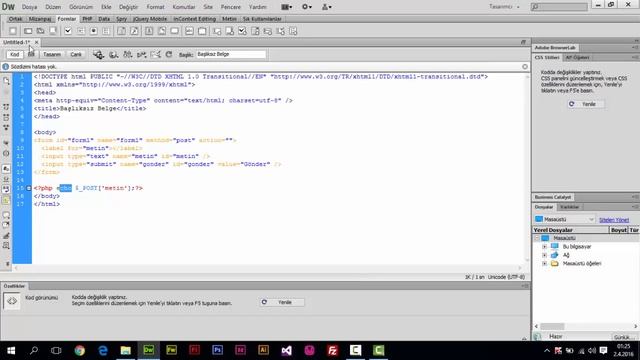The height and width of the screenshot is (360, 640).
Task: Insert an Image Field element
Action: (149, 31)
